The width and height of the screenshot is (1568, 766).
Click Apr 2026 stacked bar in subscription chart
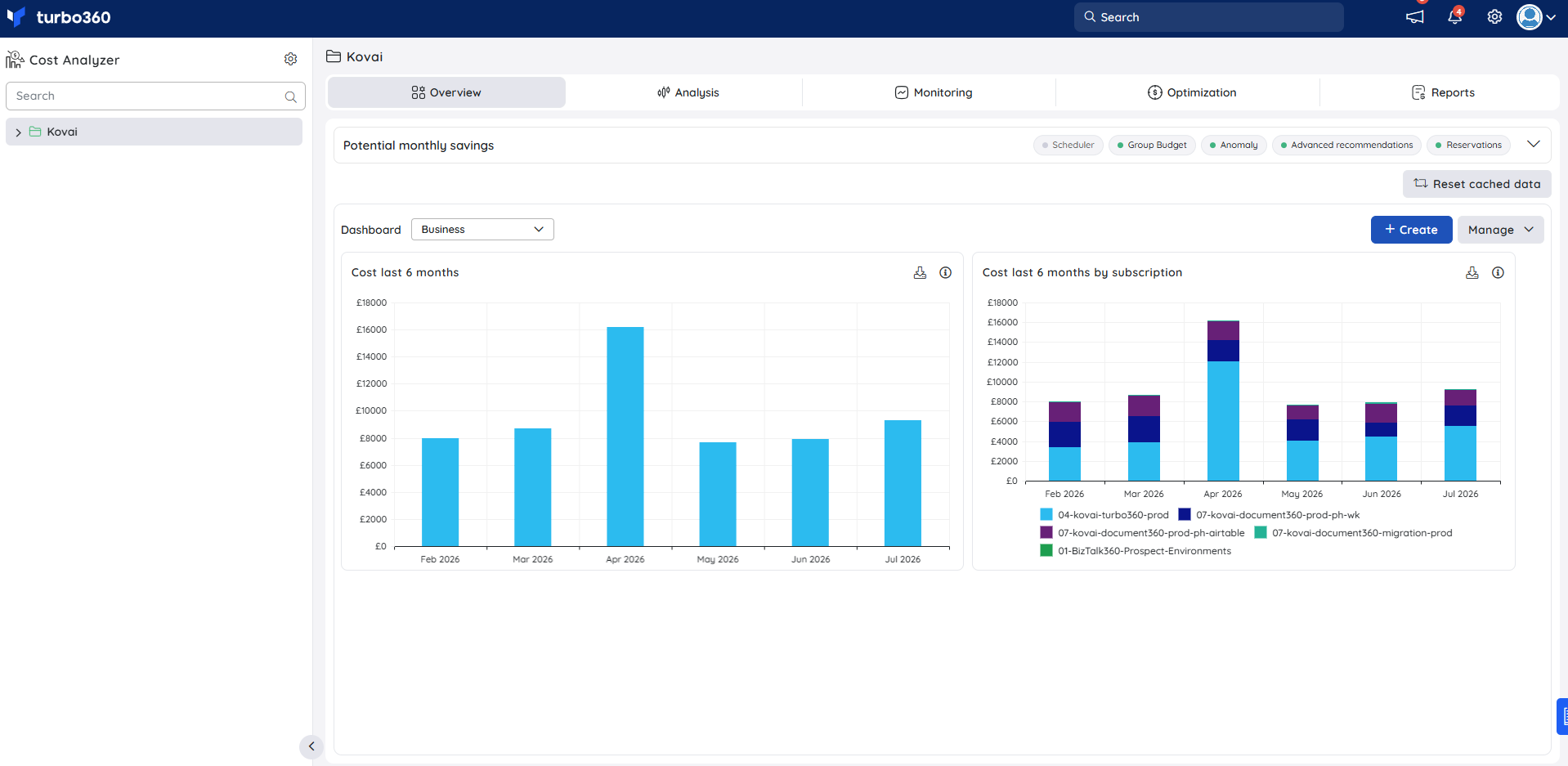point(1223,401)
